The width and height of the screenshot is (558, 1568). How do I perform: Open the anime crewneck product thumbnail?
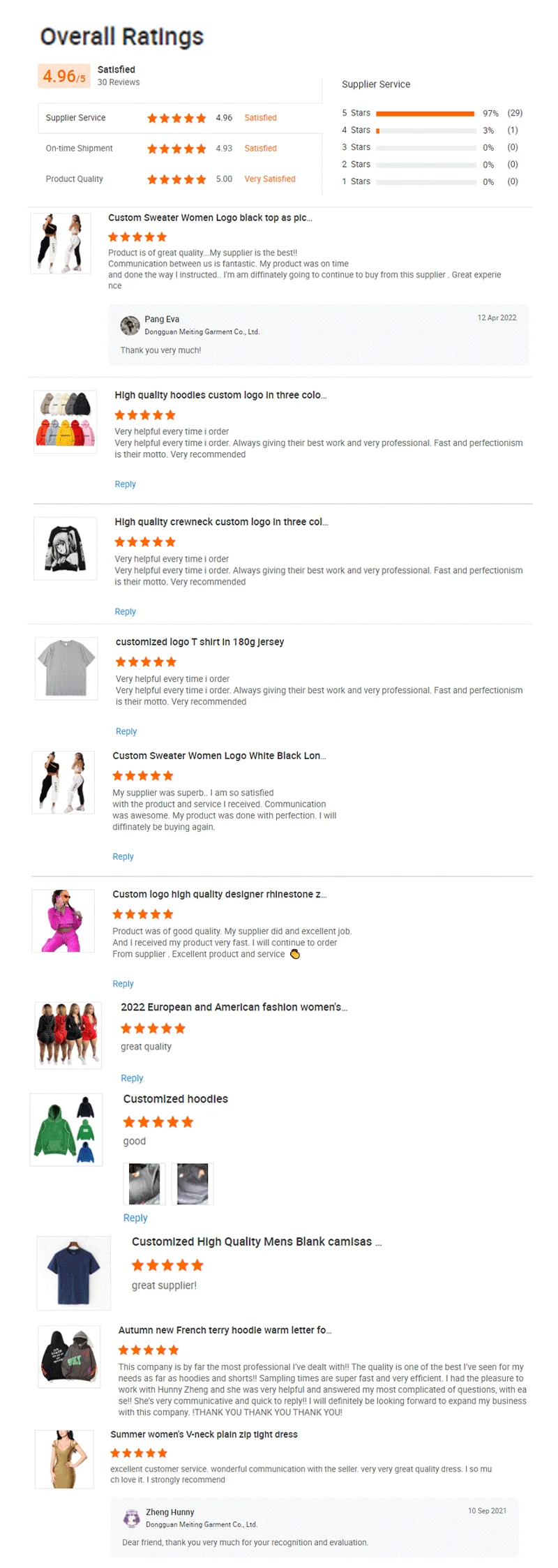(x=65, y=548)
